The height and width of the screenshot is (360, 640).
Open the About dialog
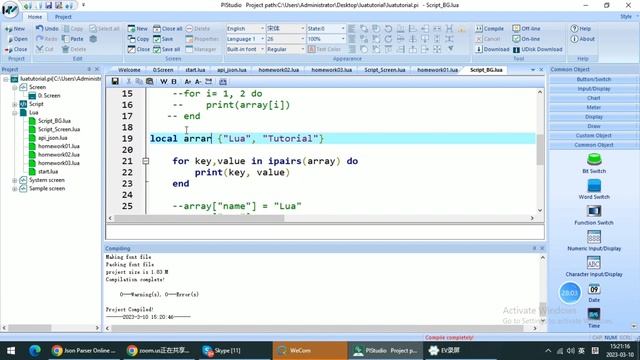pos(582,39)
